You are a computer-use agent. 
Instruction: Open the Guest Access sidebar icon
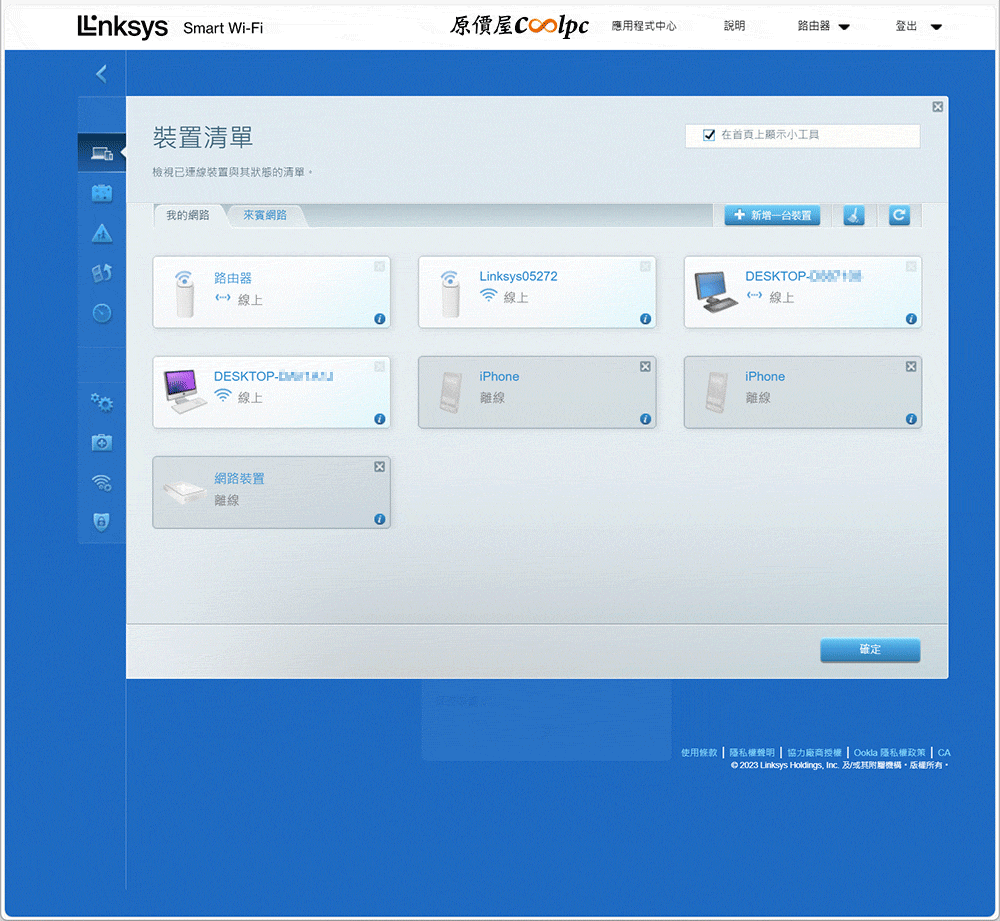[x=101, y=193]
